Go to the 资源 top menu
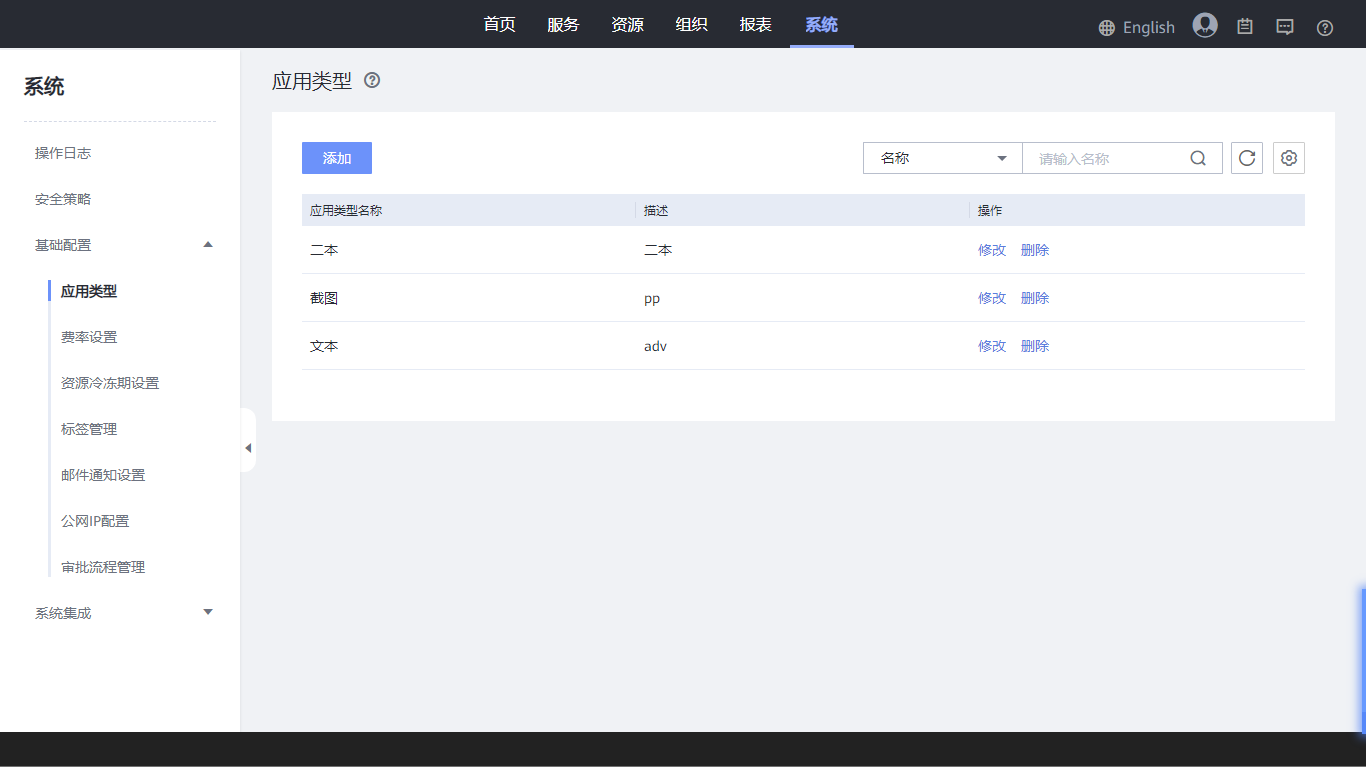 tap(627, 25)
